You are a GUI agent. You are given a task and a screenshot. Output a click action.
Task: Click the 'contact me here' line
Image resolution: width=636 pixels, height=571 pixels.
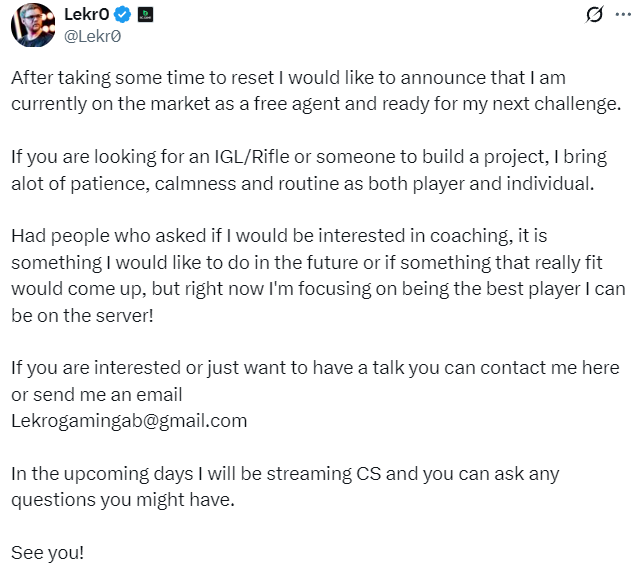[x=315, y=368]
